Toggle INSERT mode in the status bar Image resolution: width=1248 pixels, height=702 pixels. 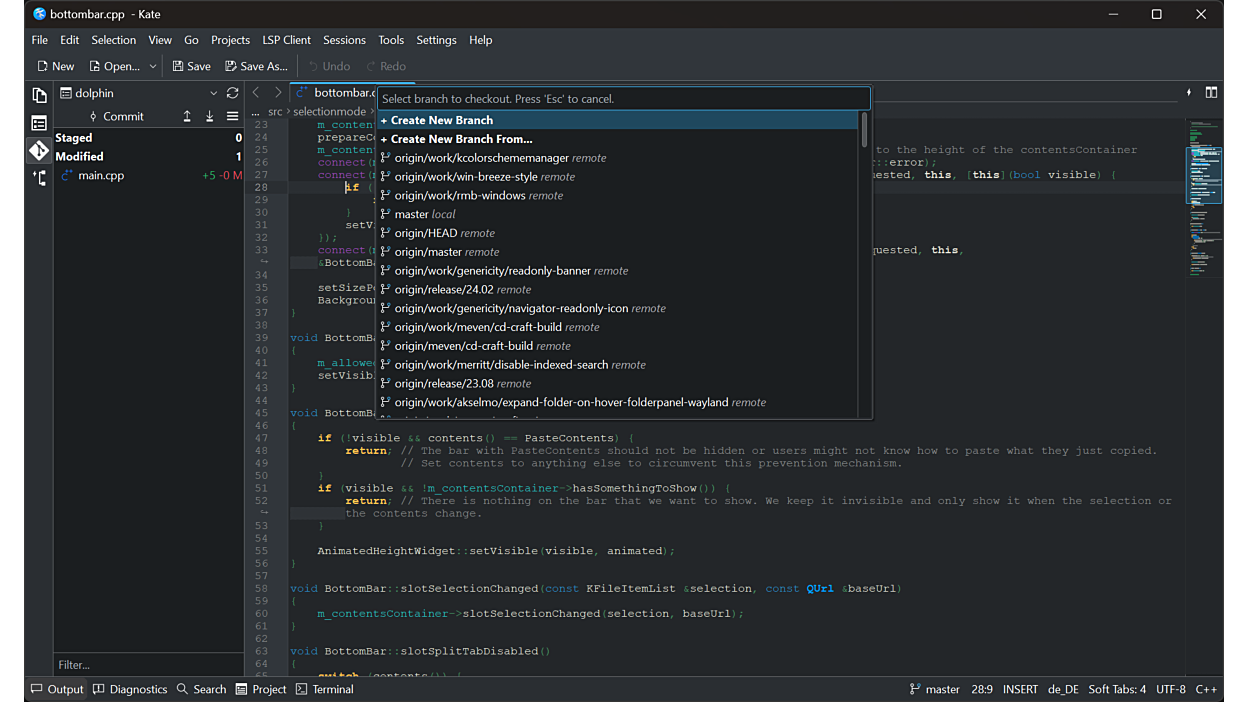[x=1020, y=689]
